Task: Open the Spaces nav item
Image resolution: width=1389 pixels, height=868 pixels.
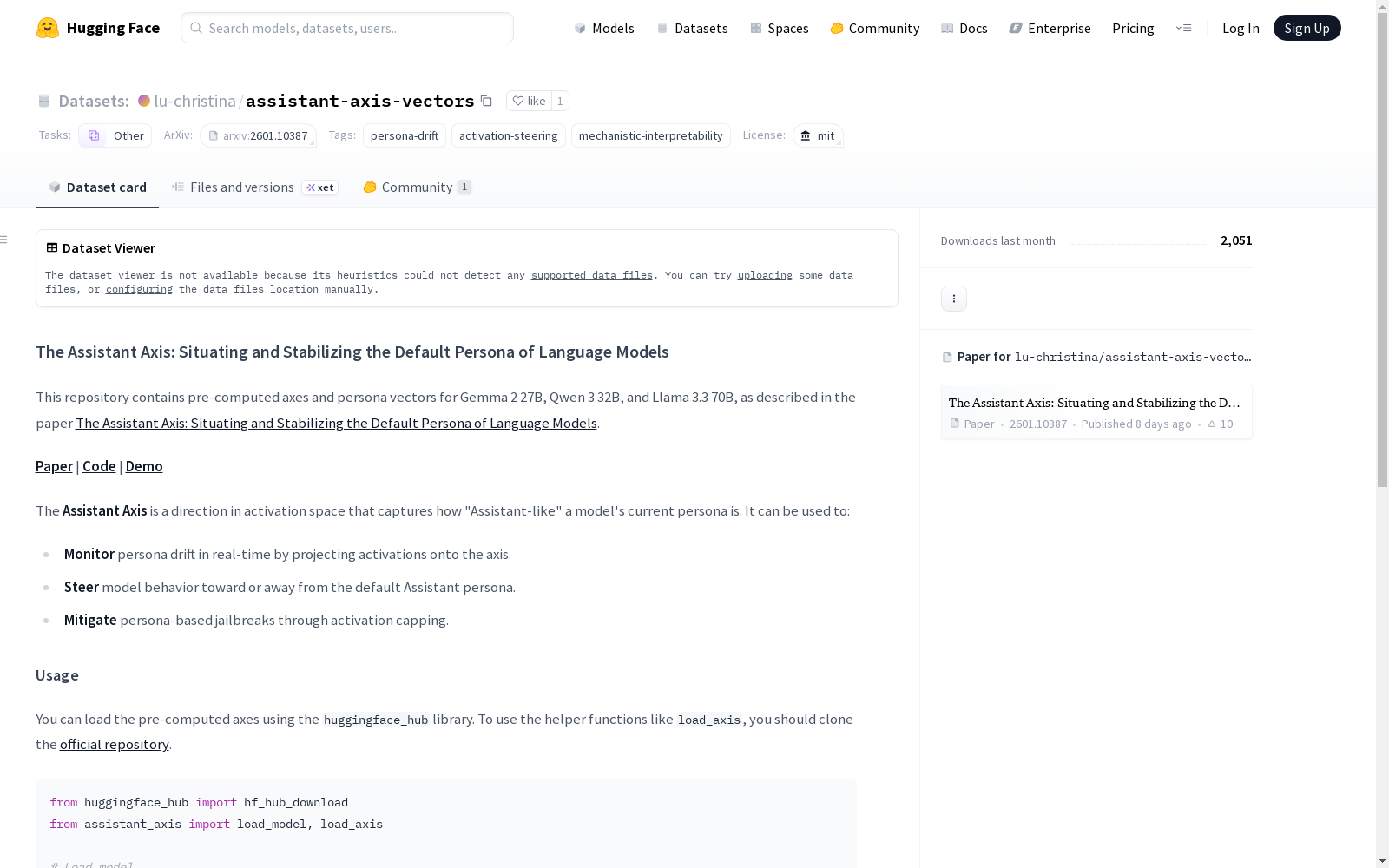Action: pos(780,28)
